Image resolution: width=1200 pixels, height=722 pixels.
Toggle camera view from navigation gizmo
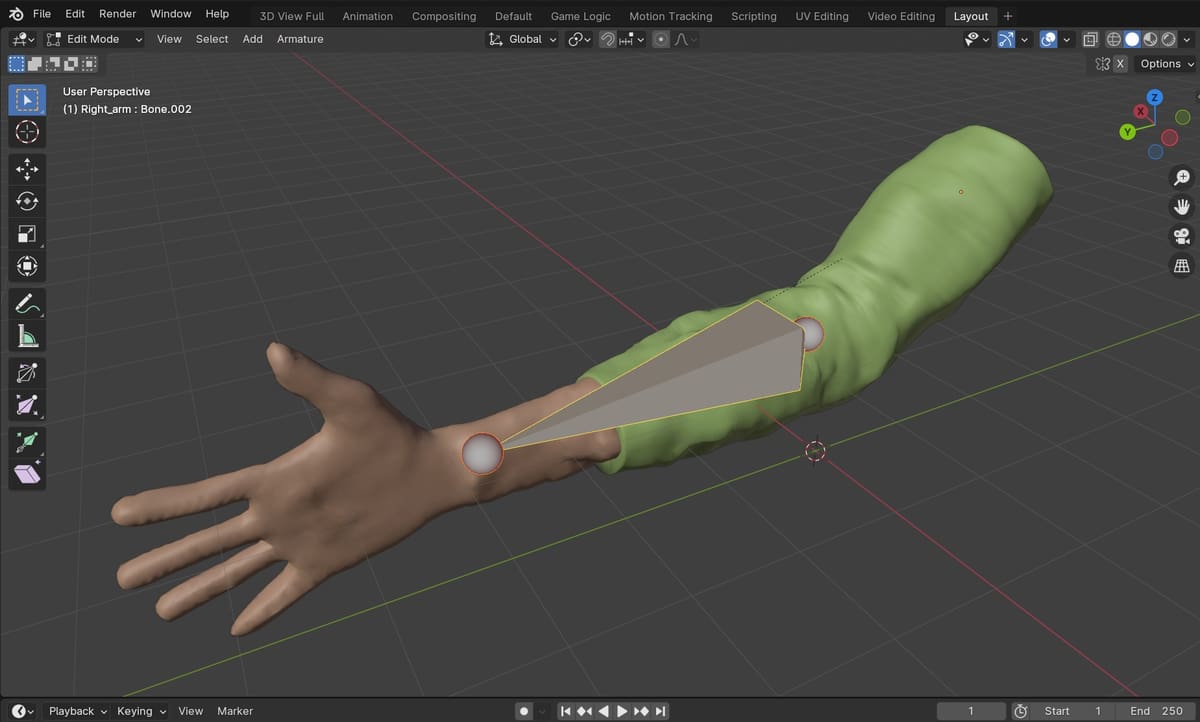(x=1181, y=236)
